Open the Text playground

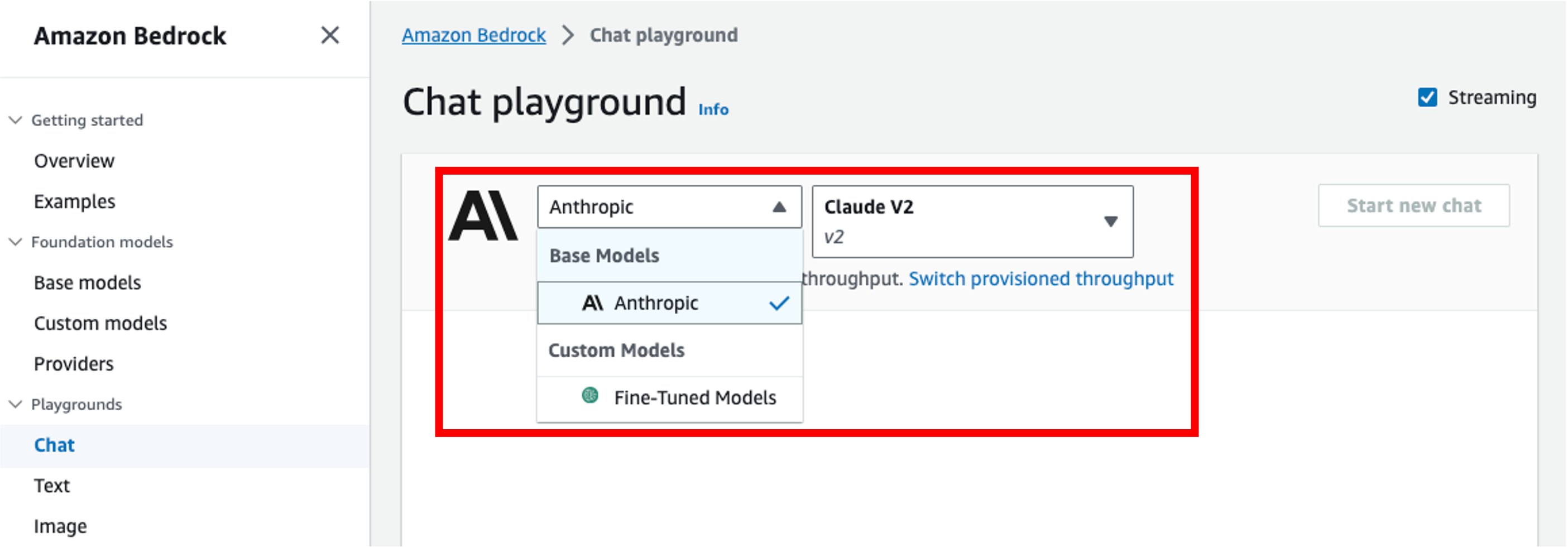52,486
